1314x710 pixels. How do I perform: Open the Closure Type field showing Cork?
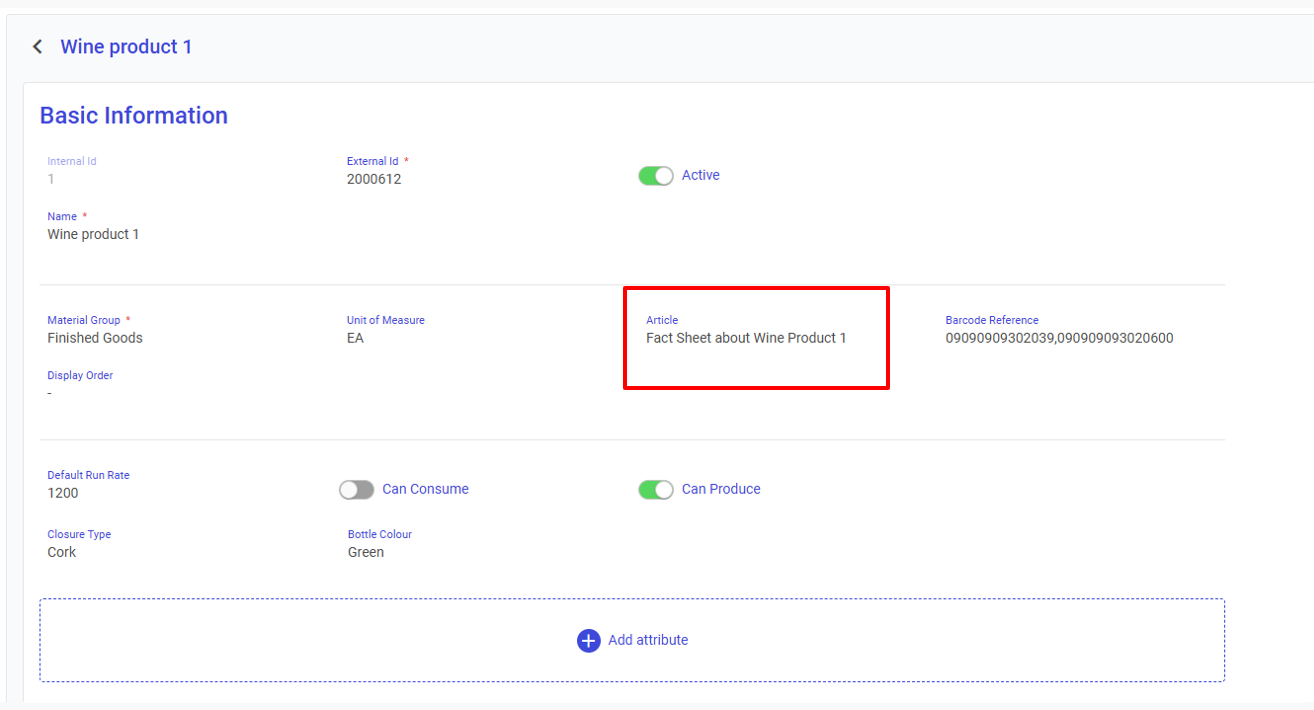coord(62,552)
